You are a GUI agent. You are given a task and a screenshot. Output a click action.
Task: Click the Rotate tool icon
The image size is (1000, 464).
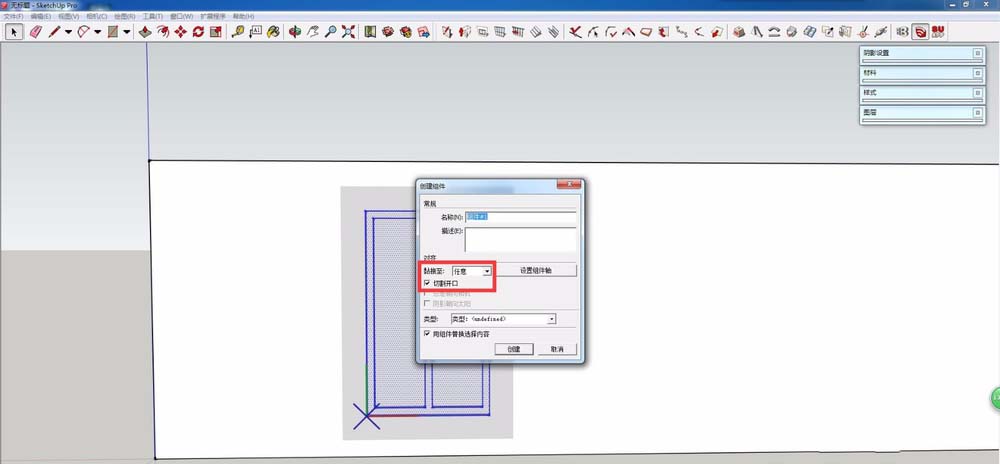coord(198,32)
